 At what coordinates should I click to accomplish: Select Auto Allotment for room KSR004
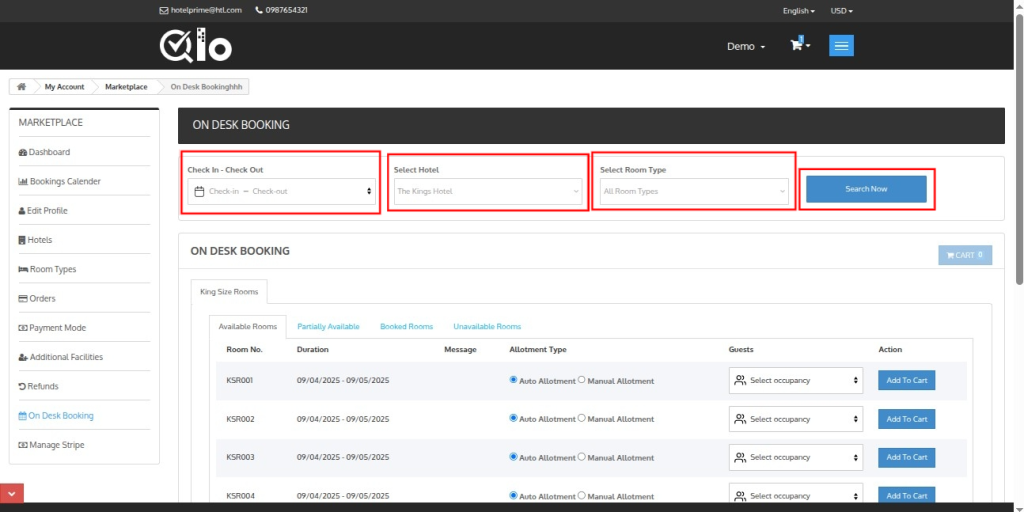pos(513,495)
